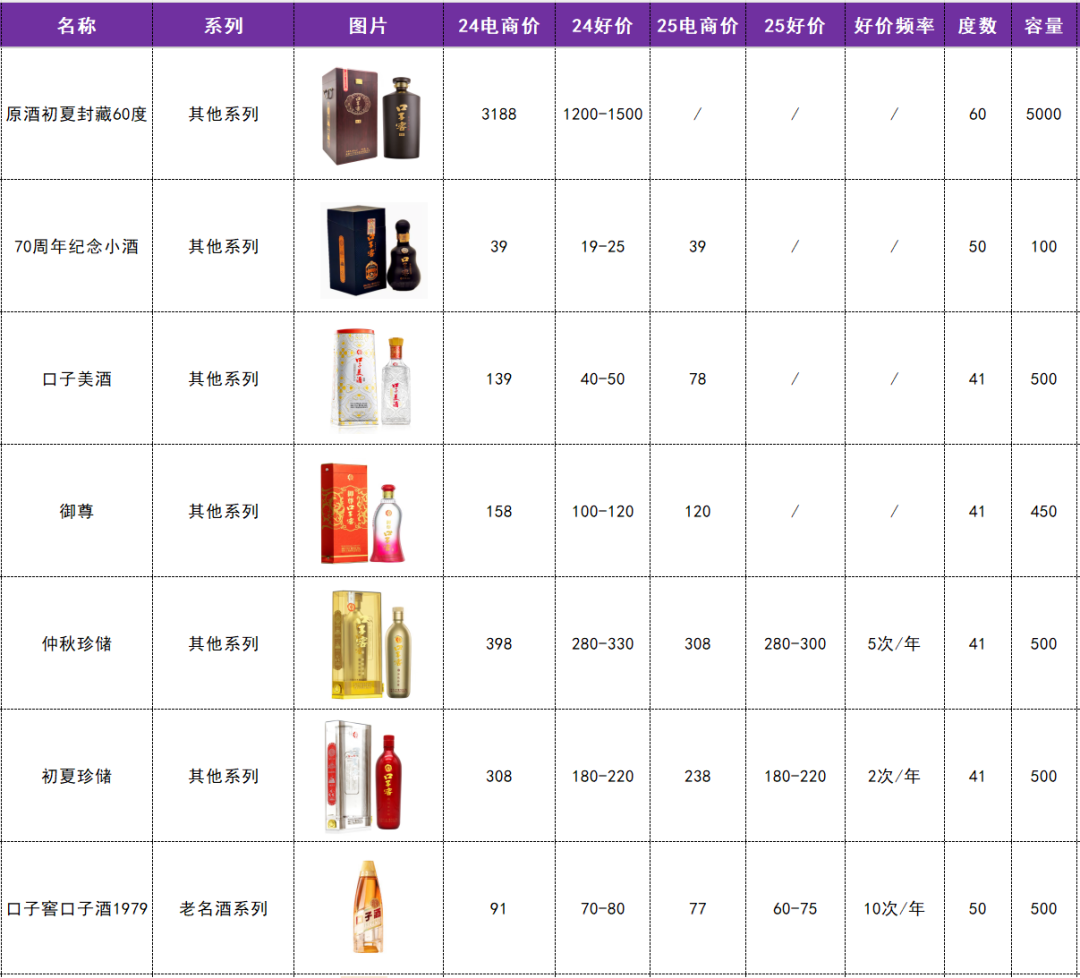Image resolution: width=1080 pixels, height=978 pixels.
Task: Click the 60 degree cell
Action: coord(977,114)
